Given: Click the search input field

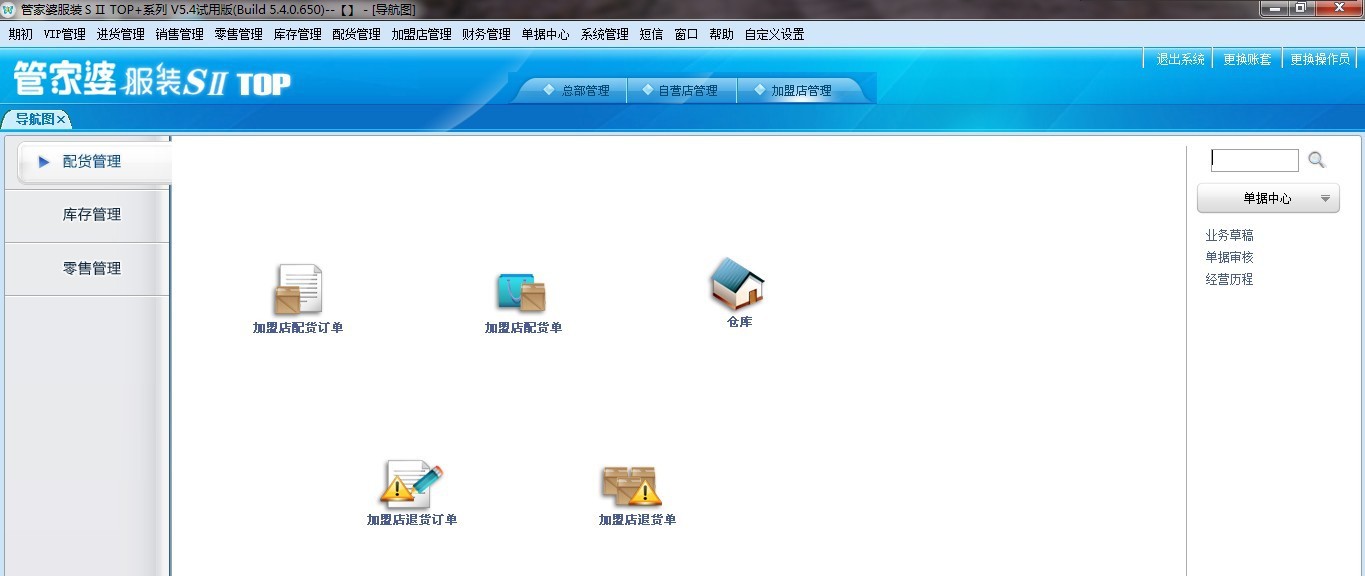Looking at the screenshot, I should (1254, 160).
